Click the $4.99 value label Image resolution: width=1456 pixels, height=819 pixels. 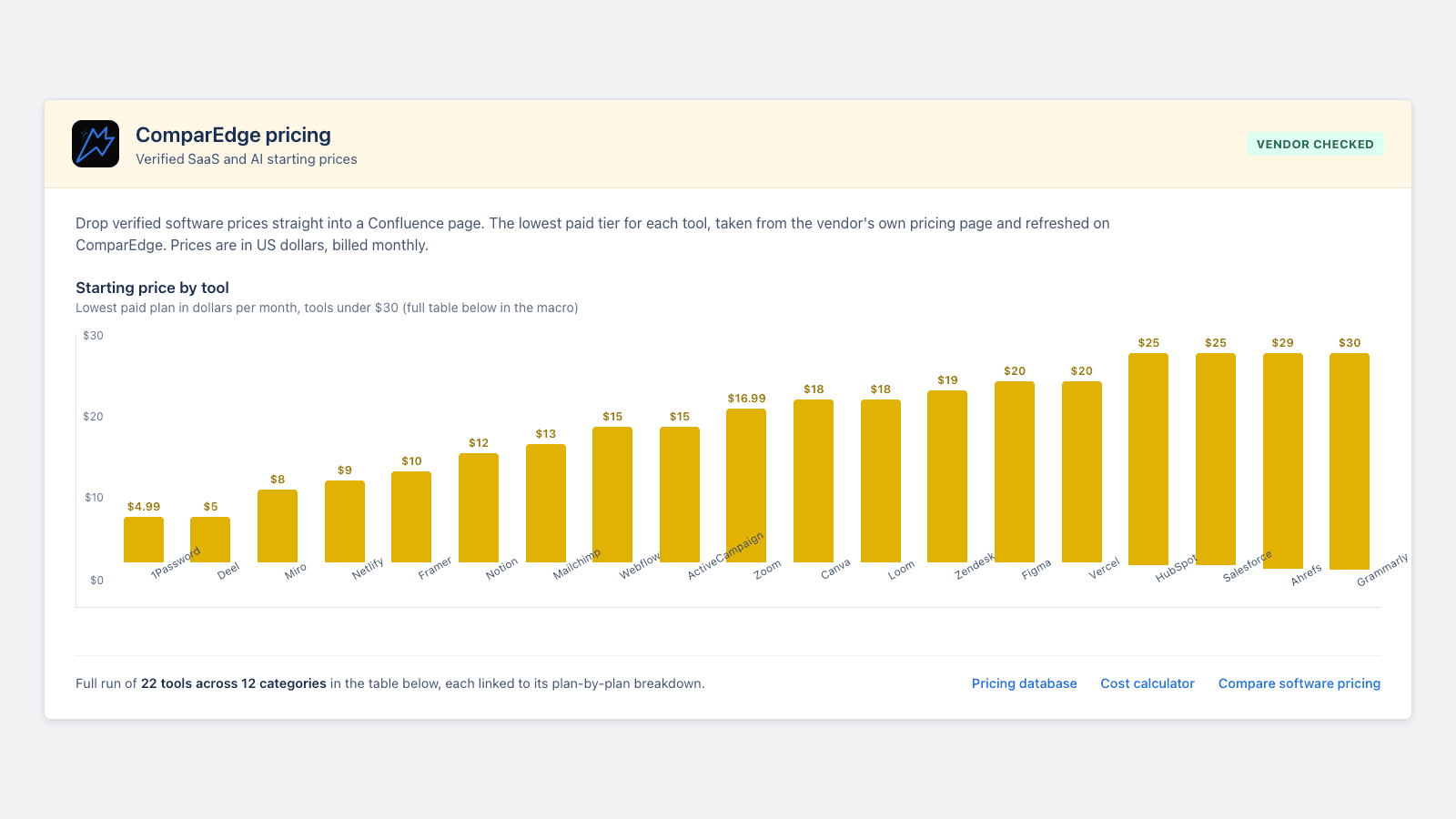[144, 507]
